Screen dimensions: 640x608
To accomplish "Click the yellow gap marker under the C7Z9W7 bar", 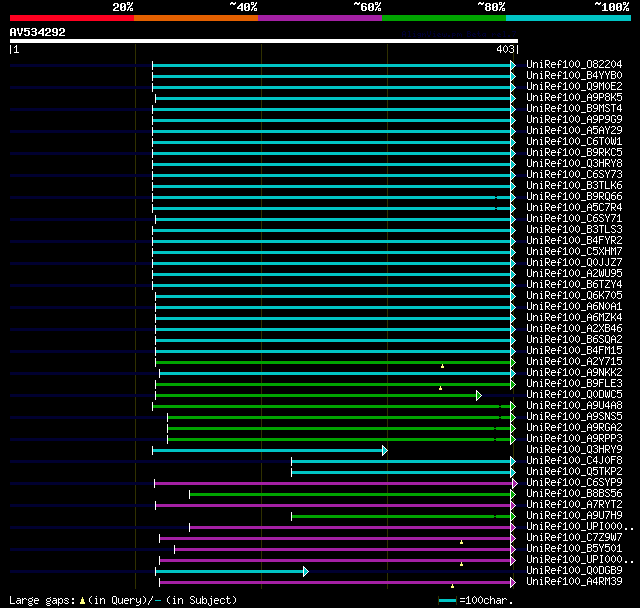I will [461, 542].
